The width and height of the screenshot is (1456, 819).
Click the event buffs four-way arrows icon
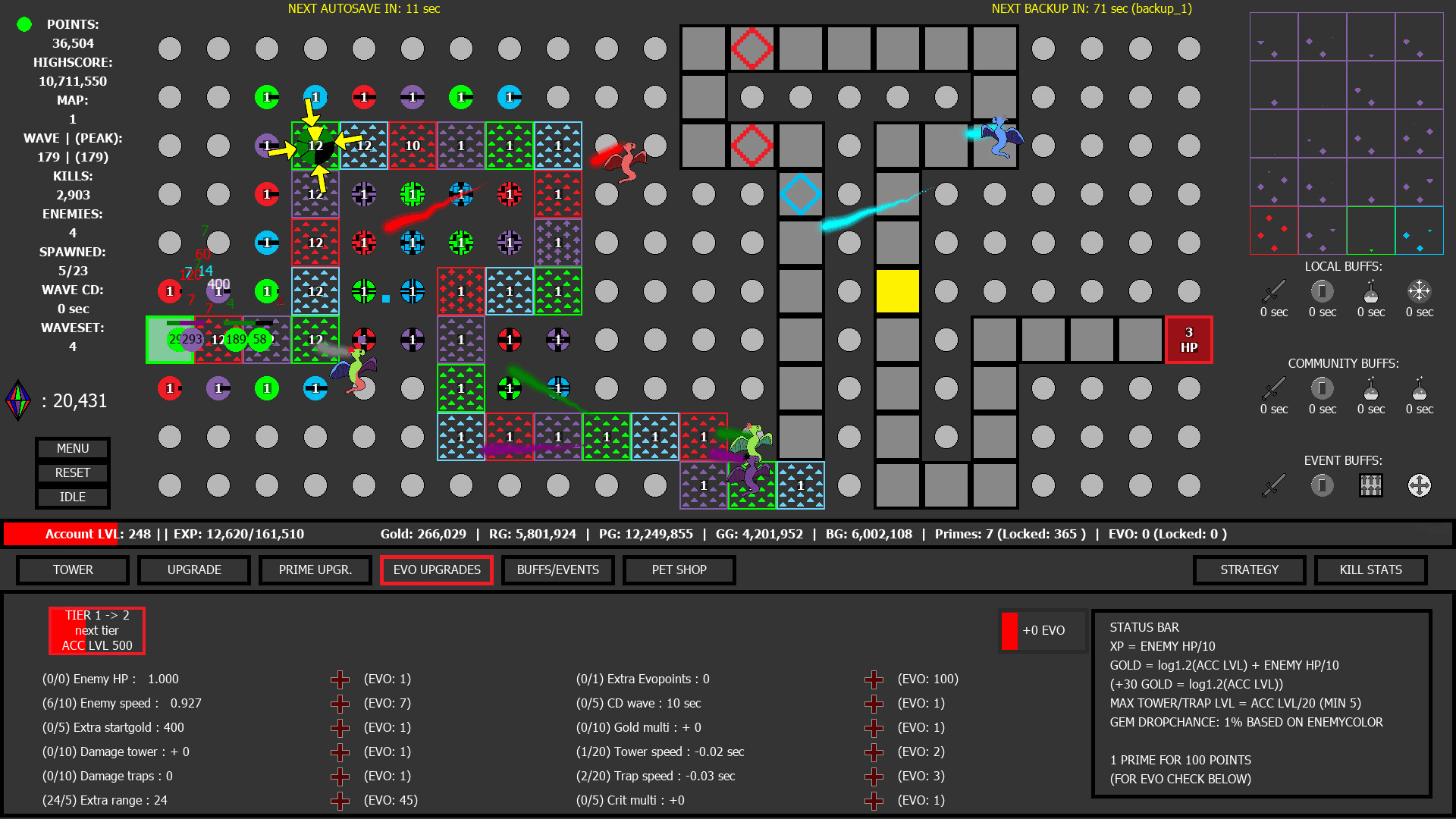pyautogui.click(x=1419, y=485)
